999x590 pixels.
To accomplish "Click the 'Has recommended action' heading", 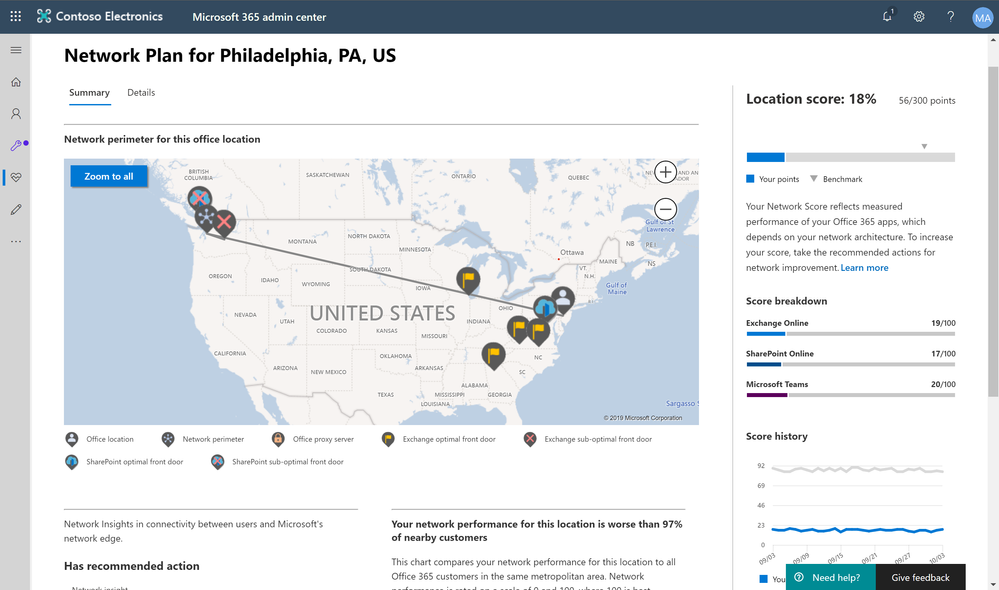I will click(x=131, y=566).
